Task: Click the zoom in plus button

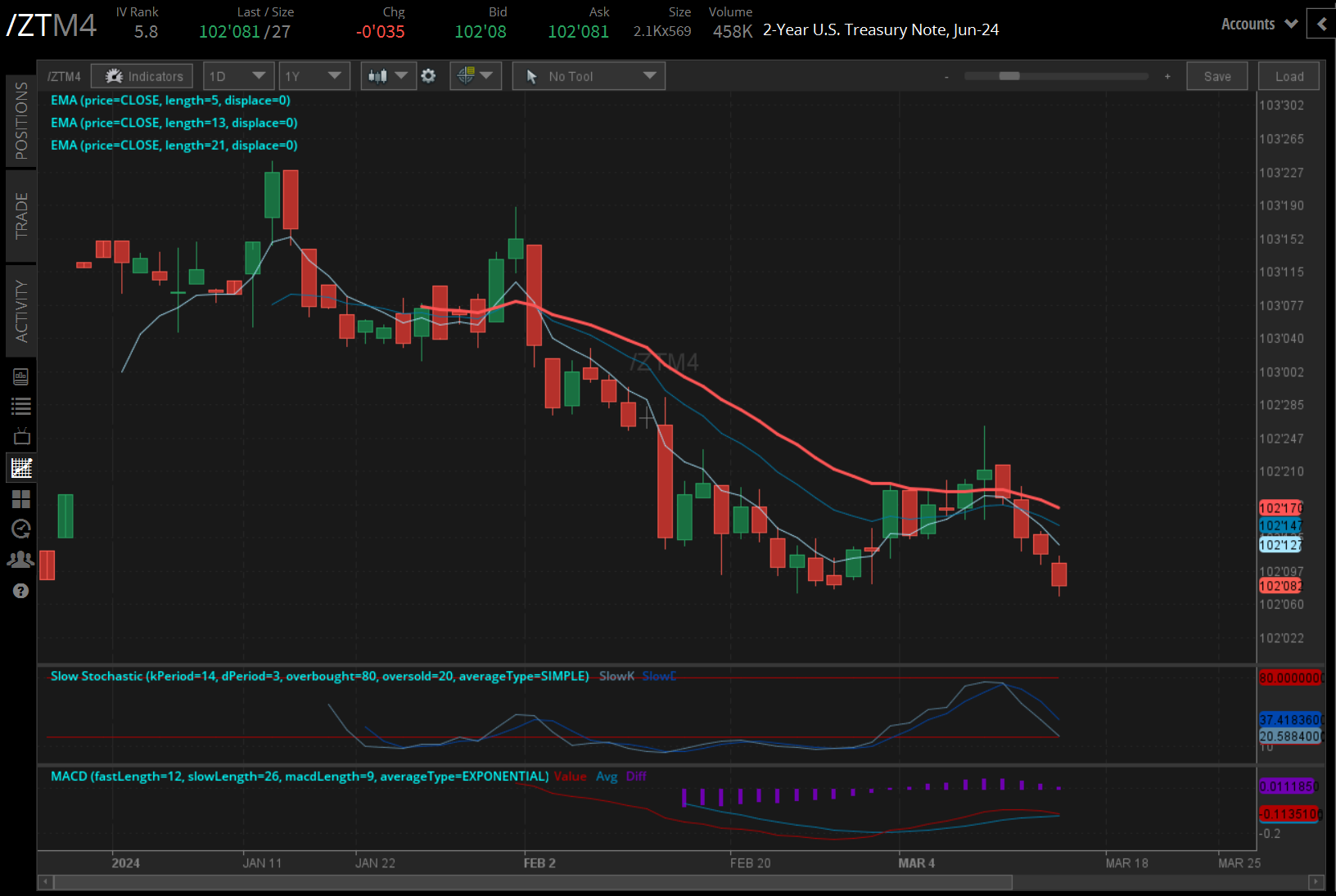Action: [x=1167, y=76]
